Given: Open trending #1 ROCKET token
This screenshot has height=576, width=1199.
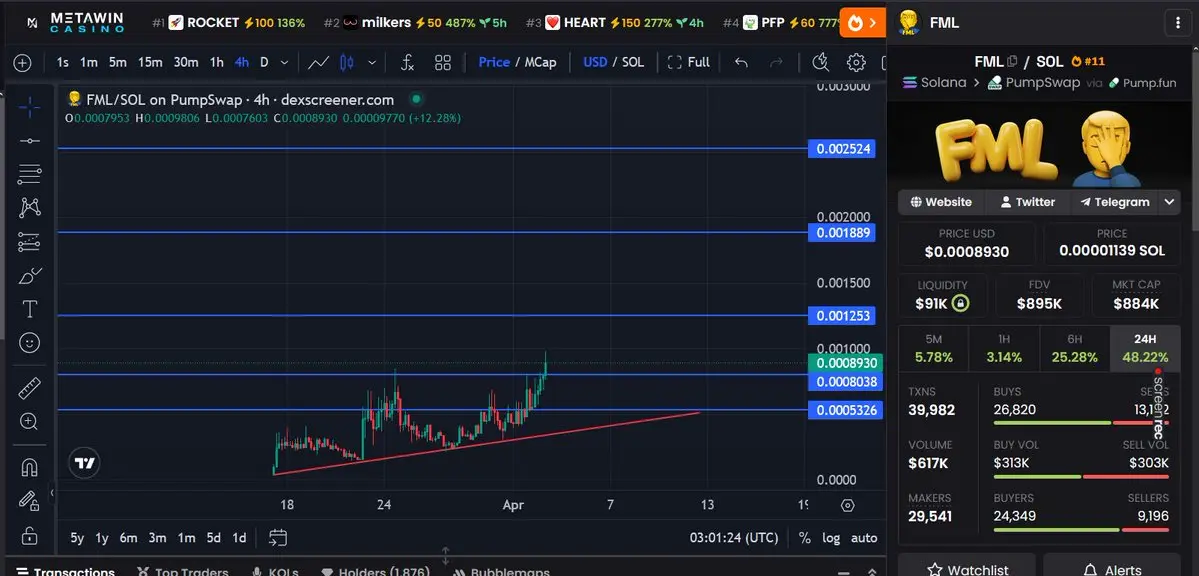Looking at the screenshot, I should 229,23.
